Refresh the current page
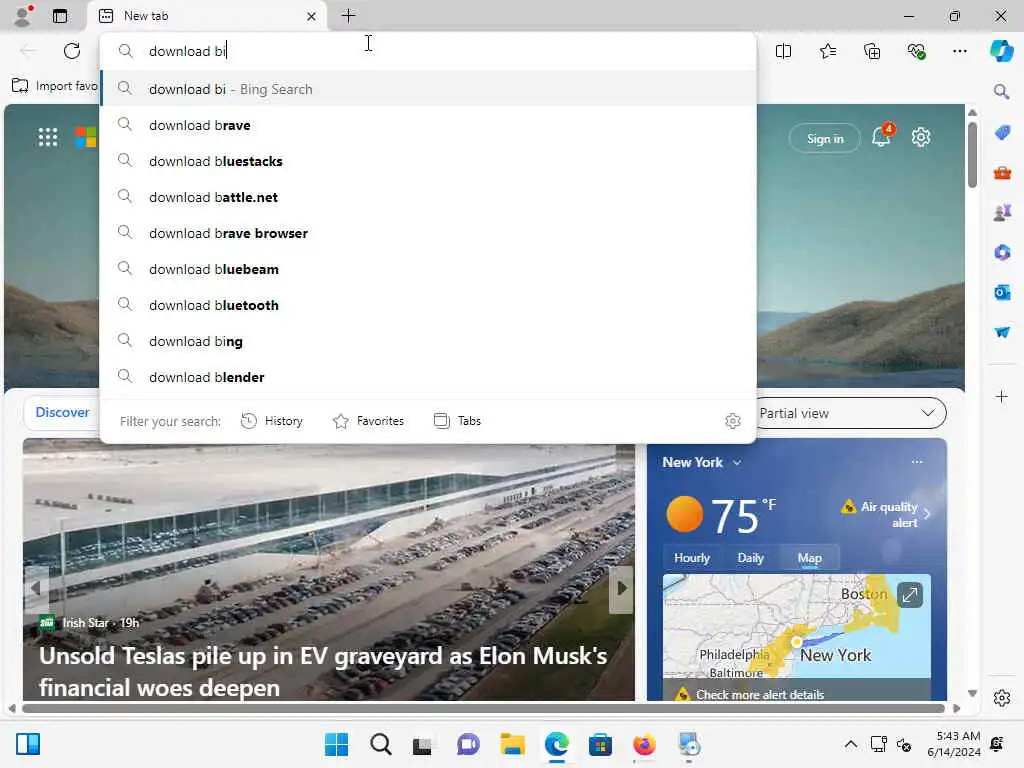This screenshot has height=768, width=1024. click(x=72, y=51)
